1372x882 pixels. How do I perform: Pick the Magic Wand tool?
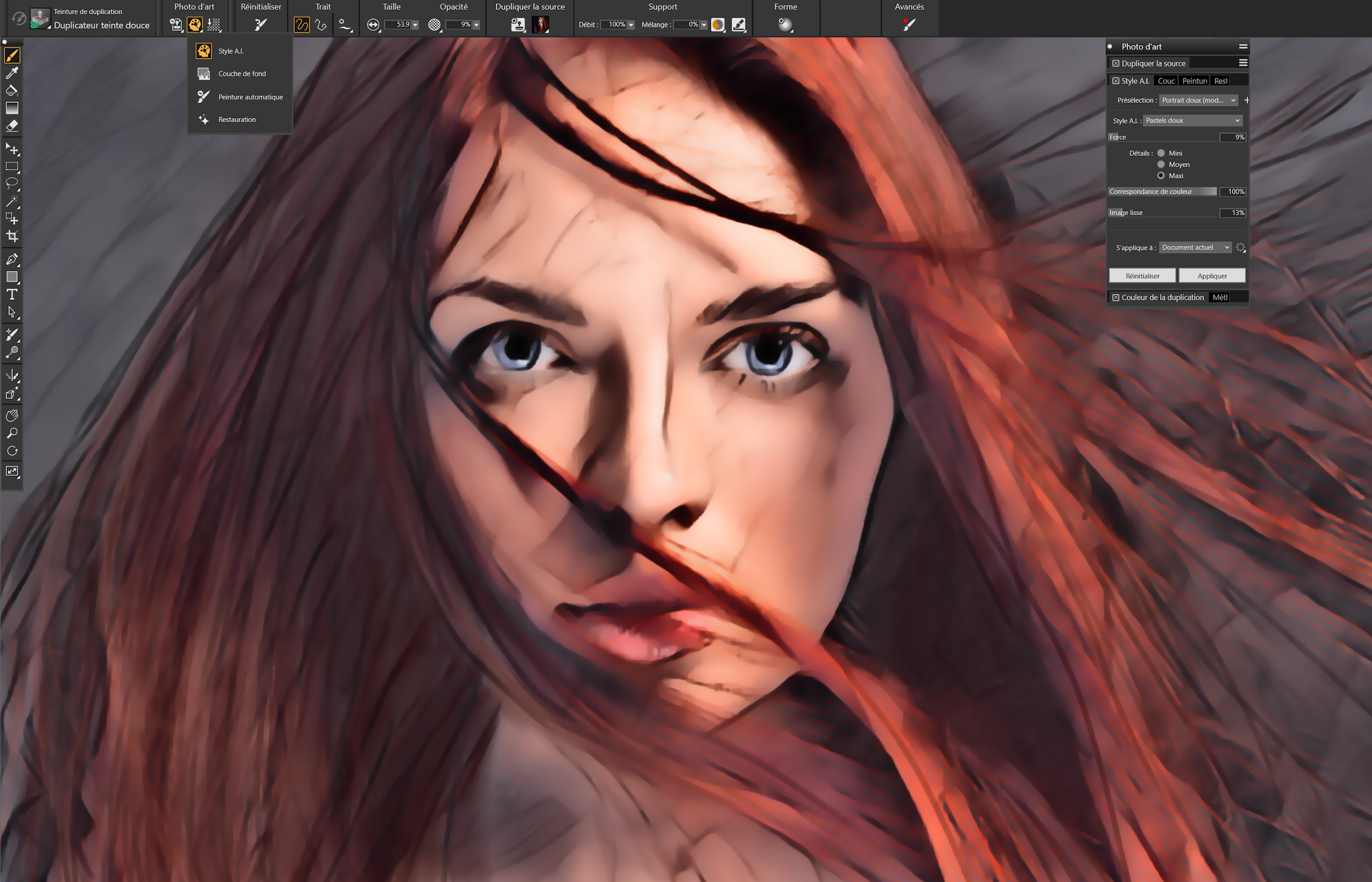point(12,201)
